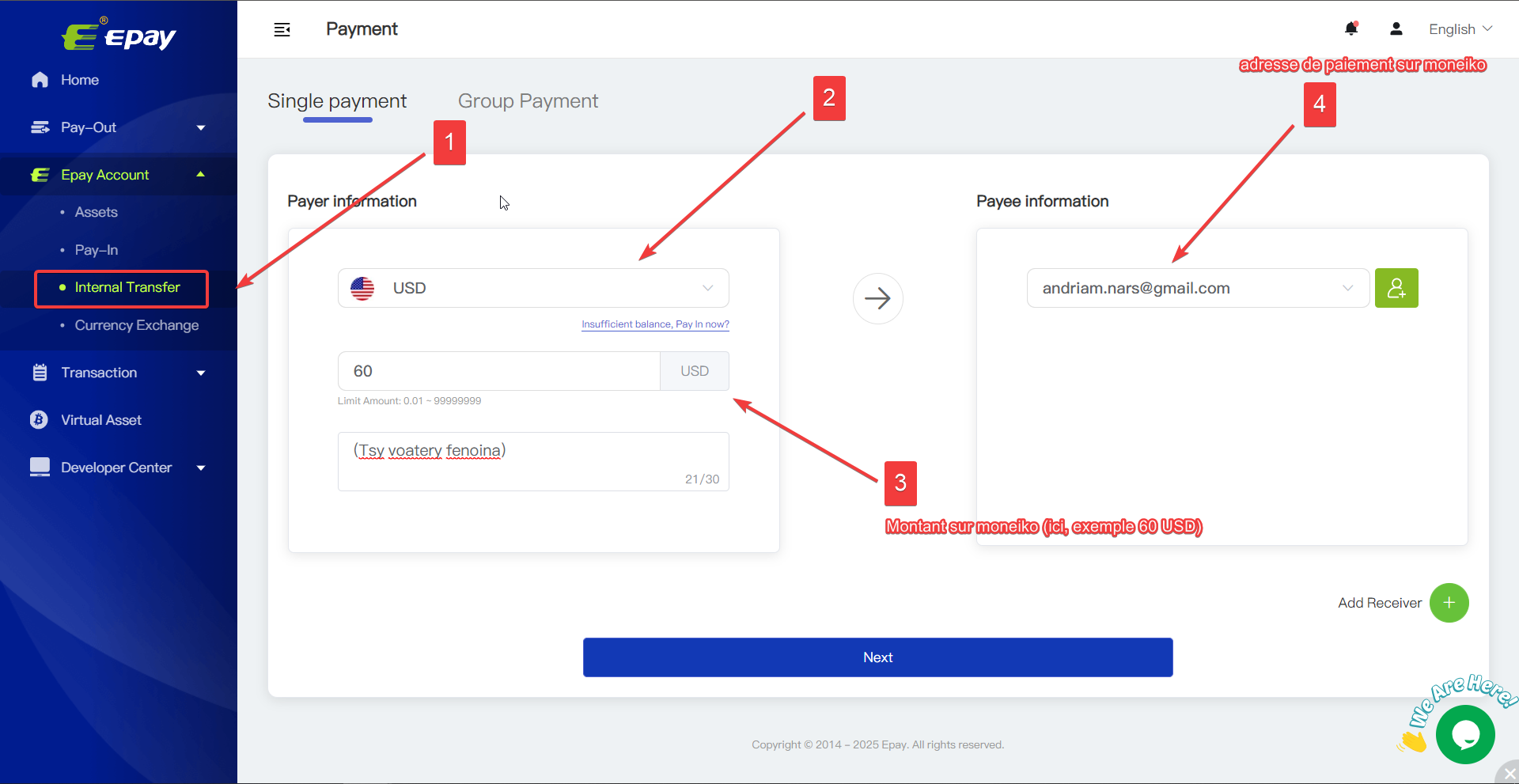Click the Add Receiver plus button
The height and width of the screenshot is (784, 1519).
pyautogui.click(x=1449, y=603)
